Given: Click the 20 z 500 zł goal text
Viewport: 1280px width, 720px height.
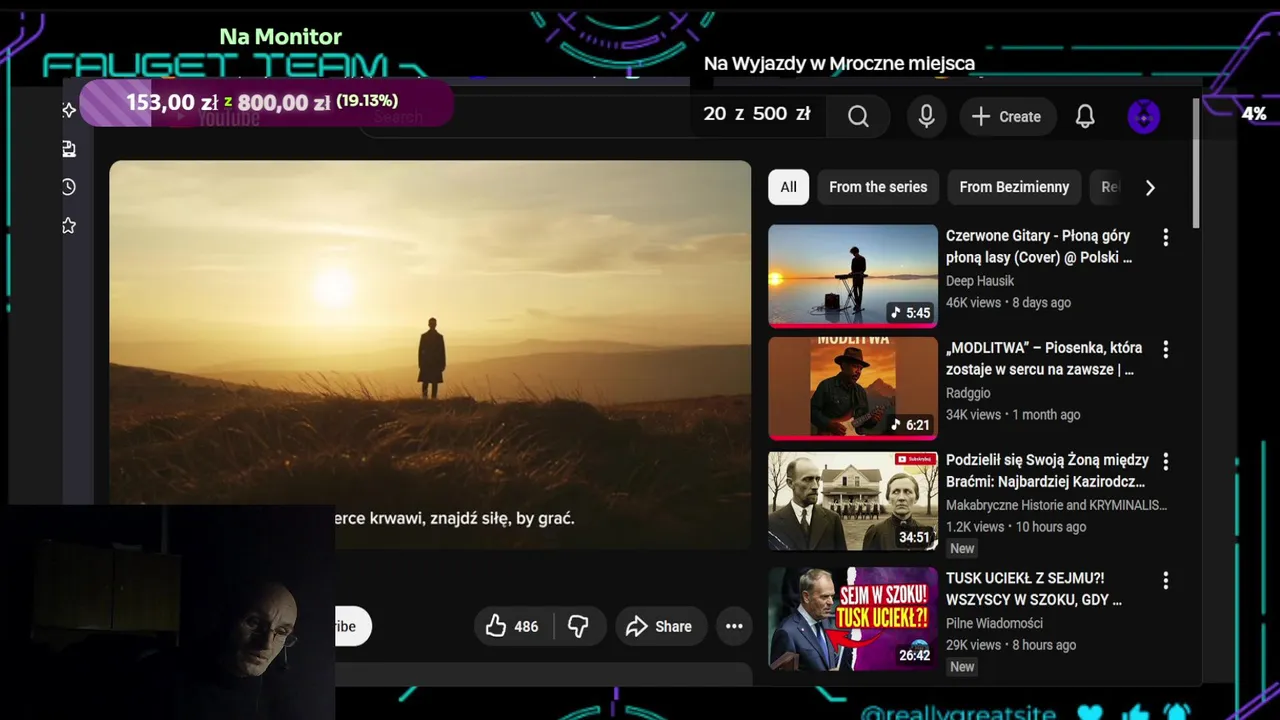Looking at the screenshot, I should click(757, 114).
